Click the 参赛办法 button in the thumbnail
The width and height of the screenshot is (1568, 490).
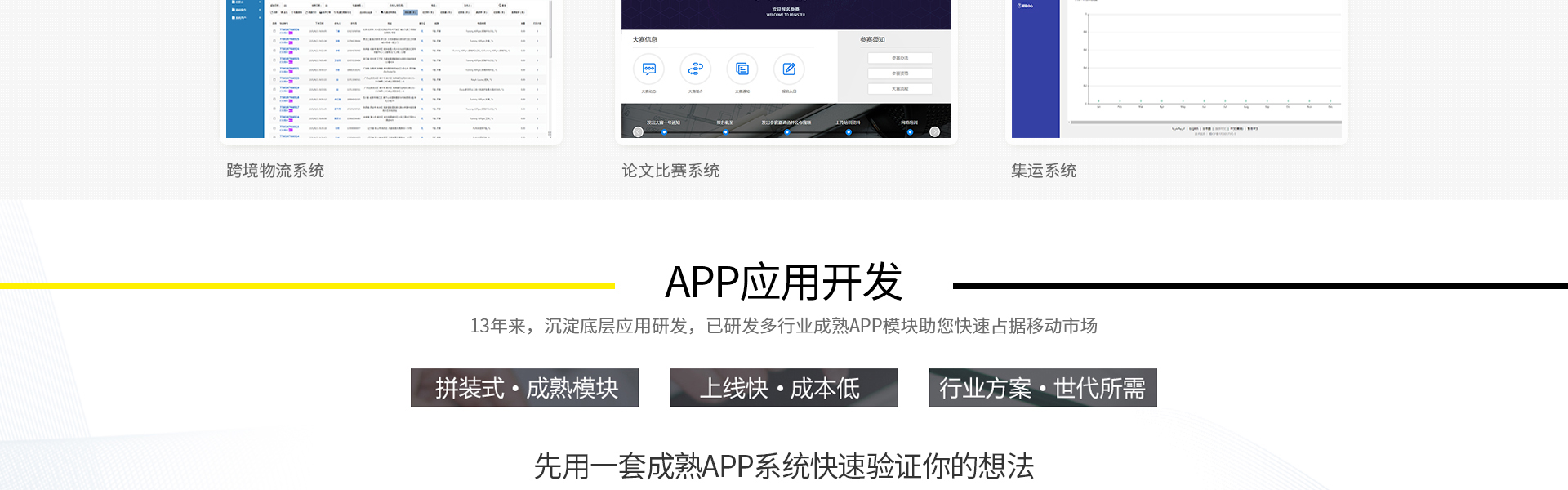[900, 58]
